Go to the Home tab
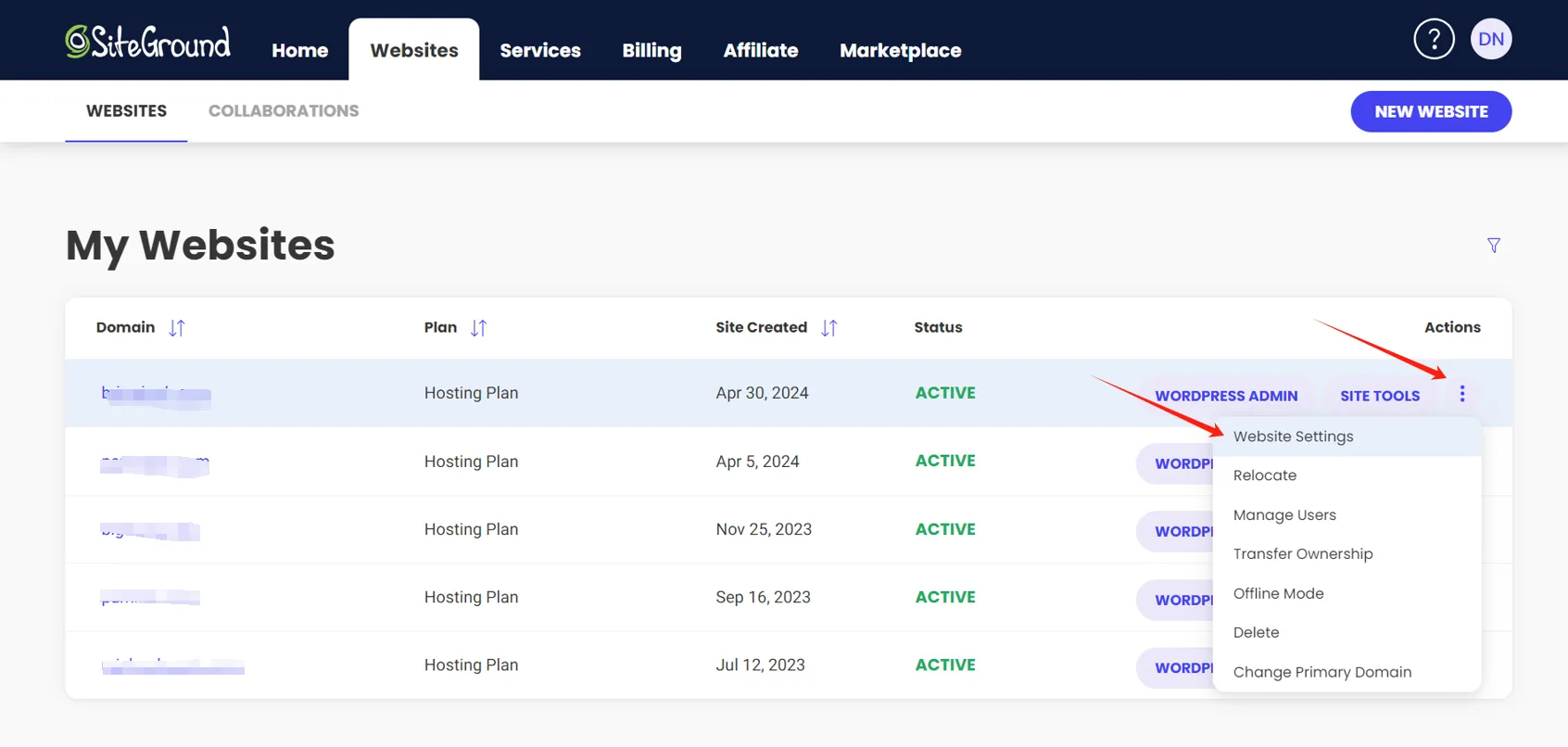 pos(300,50)
